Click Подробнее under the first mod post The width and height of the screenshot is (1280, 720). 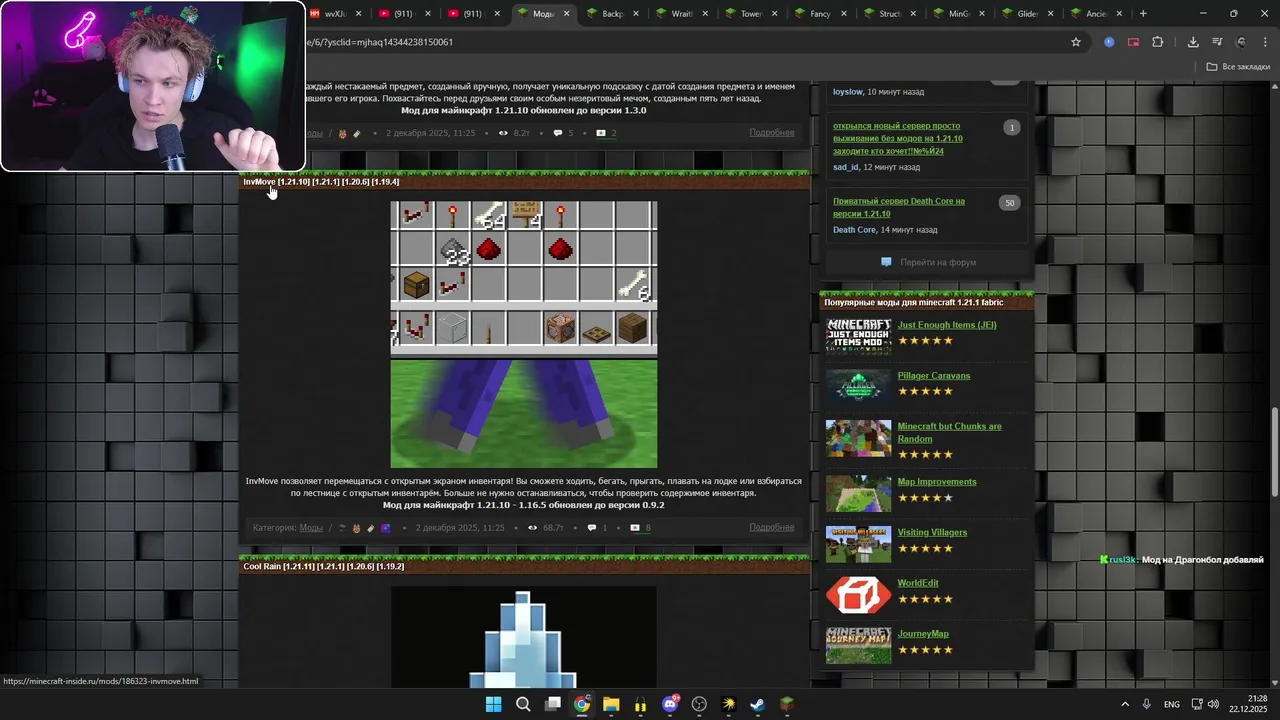[772, 133]
